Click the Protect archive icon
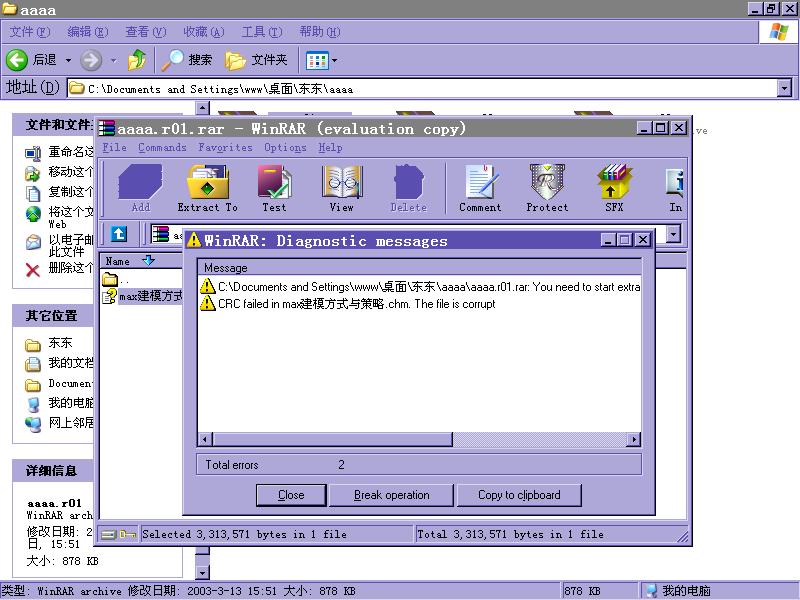The image size is (800, 600). (x=547, y=188)
